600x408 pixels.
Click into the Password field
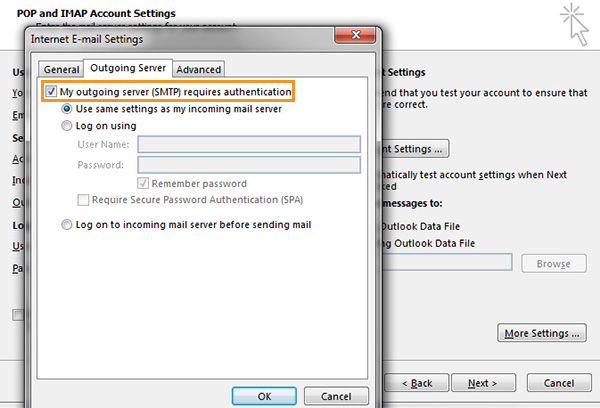click(249, 165)
